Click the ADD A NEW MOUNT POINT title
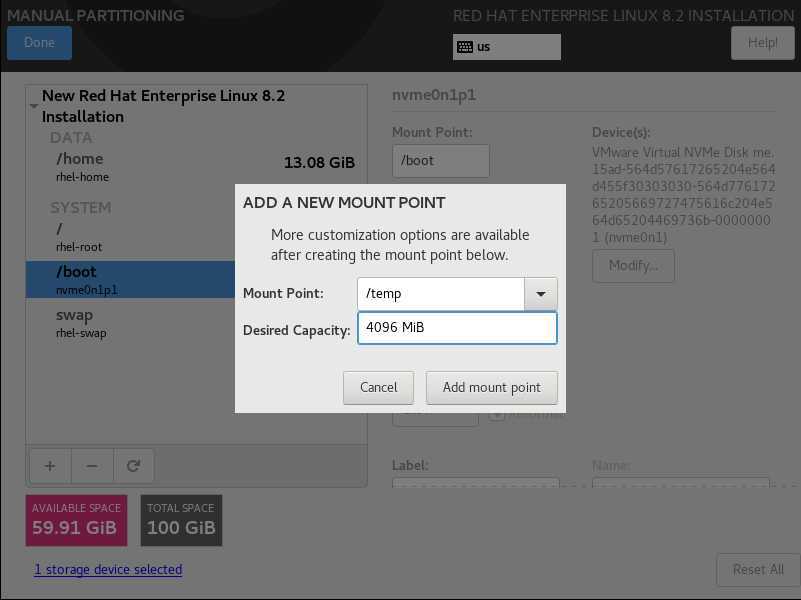The image size is (801, 600). (344, 203)
